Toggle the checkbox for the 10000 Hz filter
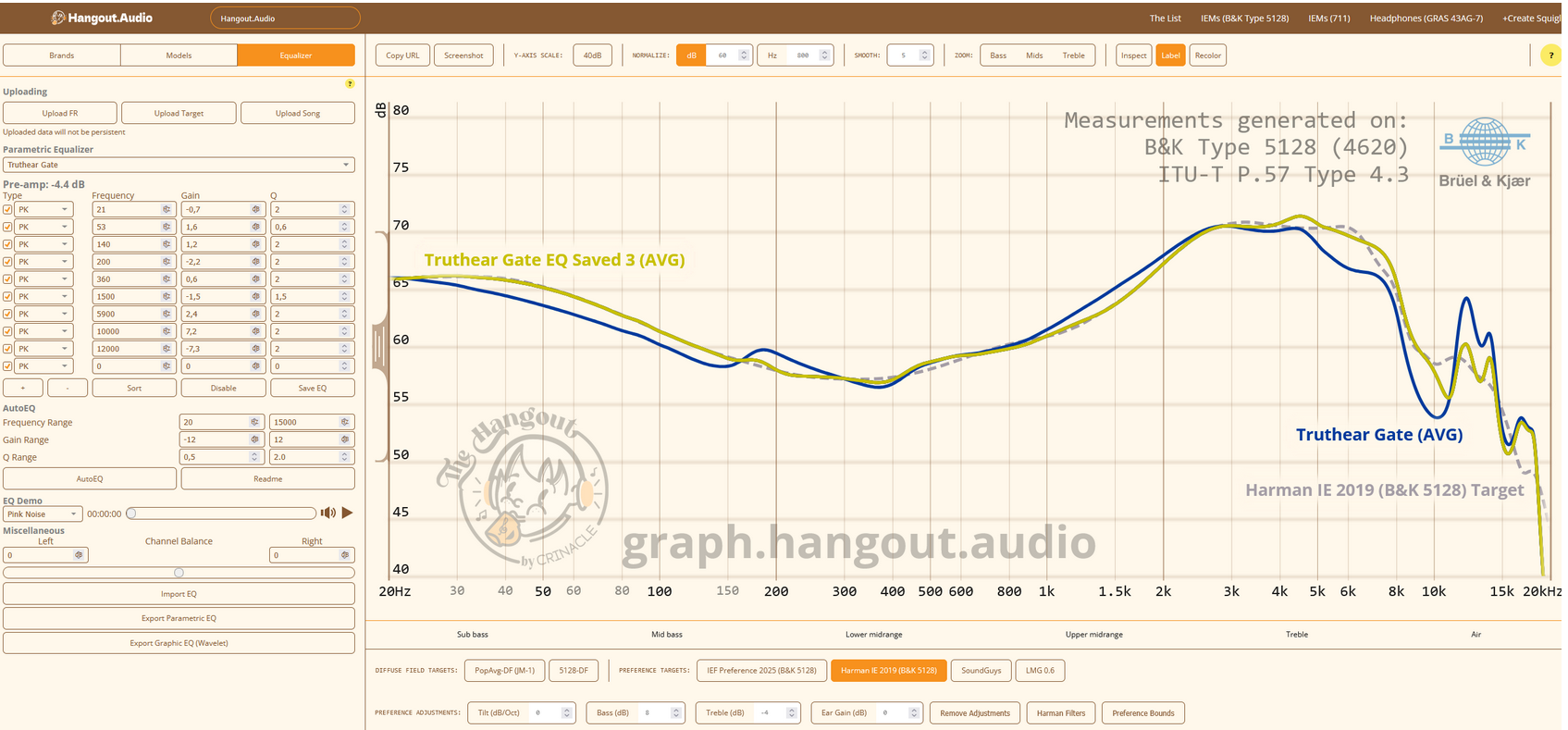The height and width of the screenshot is (730, 1568). tap(8, 331)
